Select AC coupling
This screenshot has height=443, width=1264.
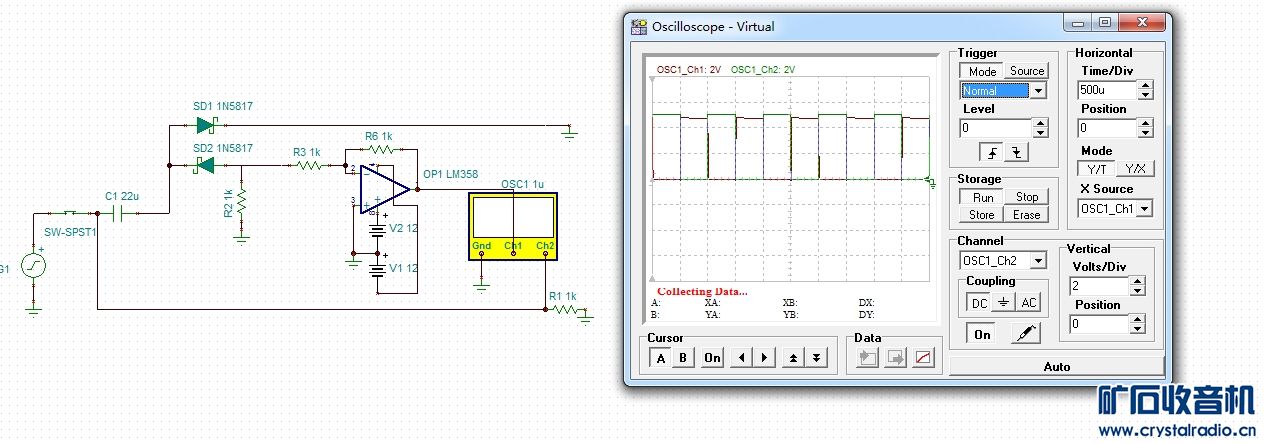1028,302
